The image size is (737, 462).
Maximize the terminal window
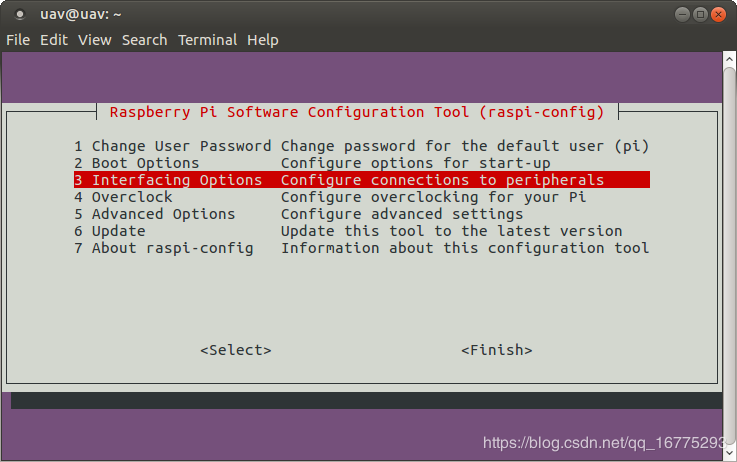point(700,14)
